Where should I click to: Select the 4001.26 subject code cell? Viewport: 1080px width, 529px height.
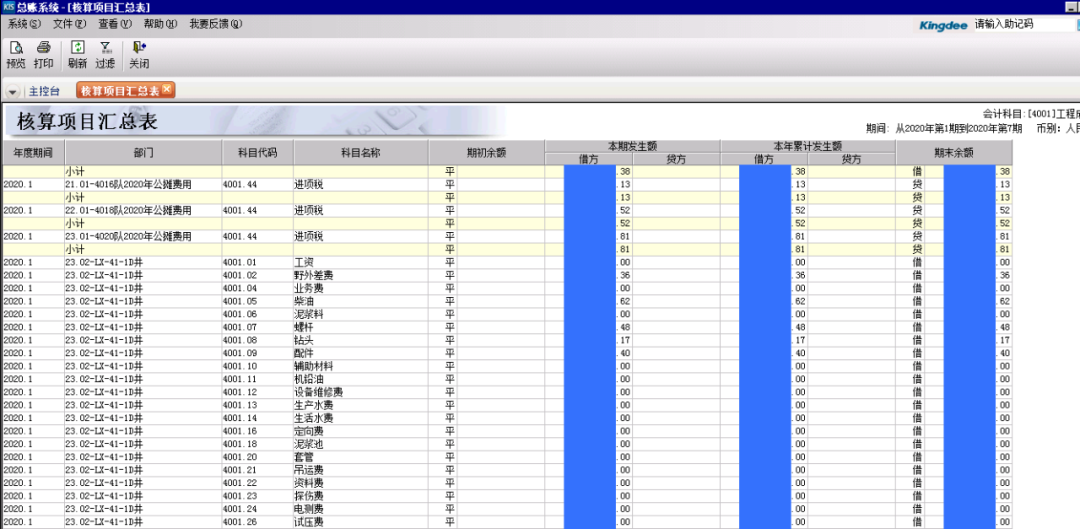258,521
